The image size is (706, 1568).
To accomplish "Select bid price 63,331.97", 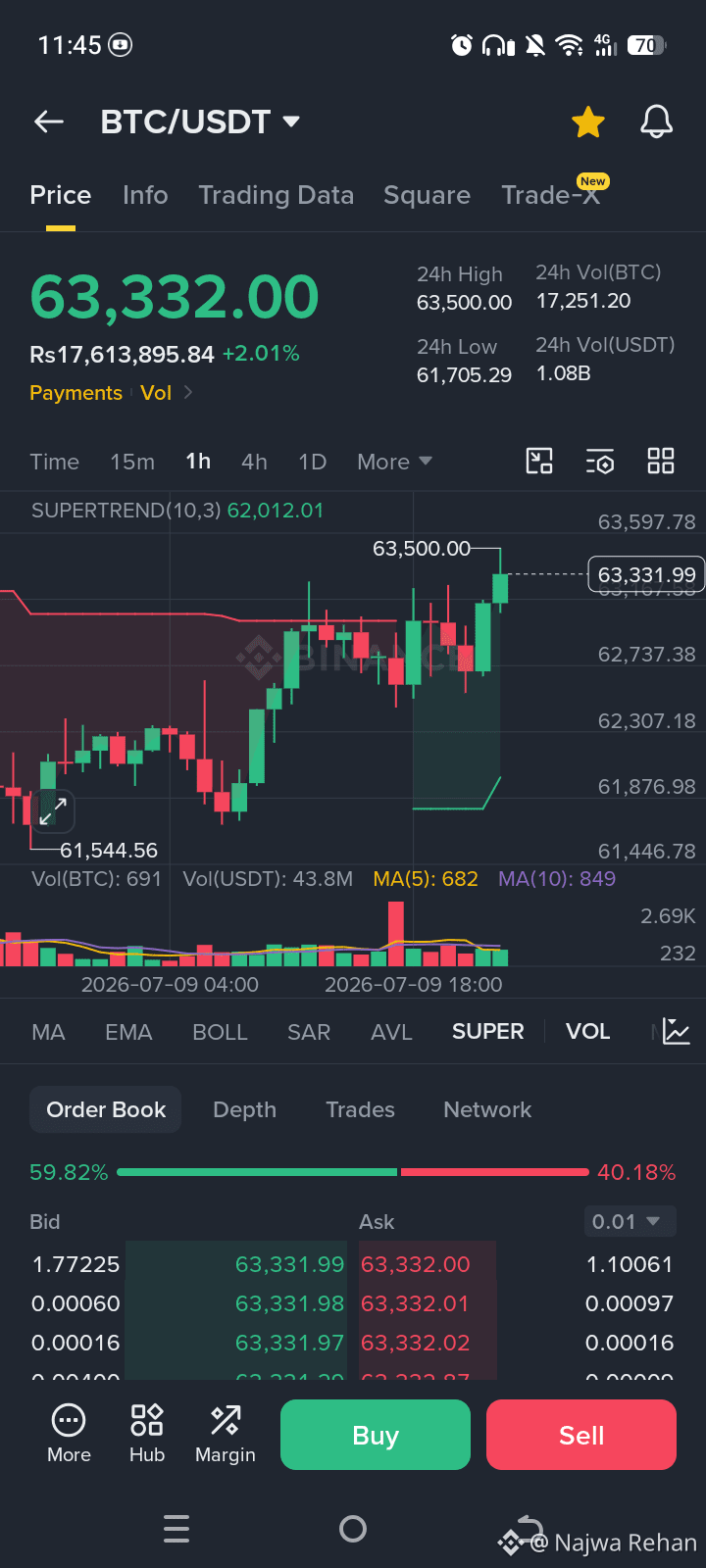I will pos(289,1343).
